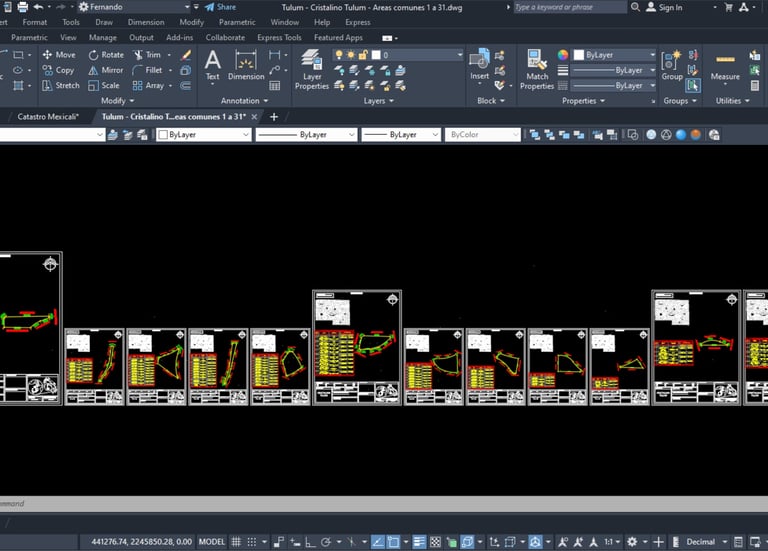Image resolution: width=768 pixels, height=551 pixels.
Task: Open the layer 0 dropdown list
Action: click(x=459, y=55)
